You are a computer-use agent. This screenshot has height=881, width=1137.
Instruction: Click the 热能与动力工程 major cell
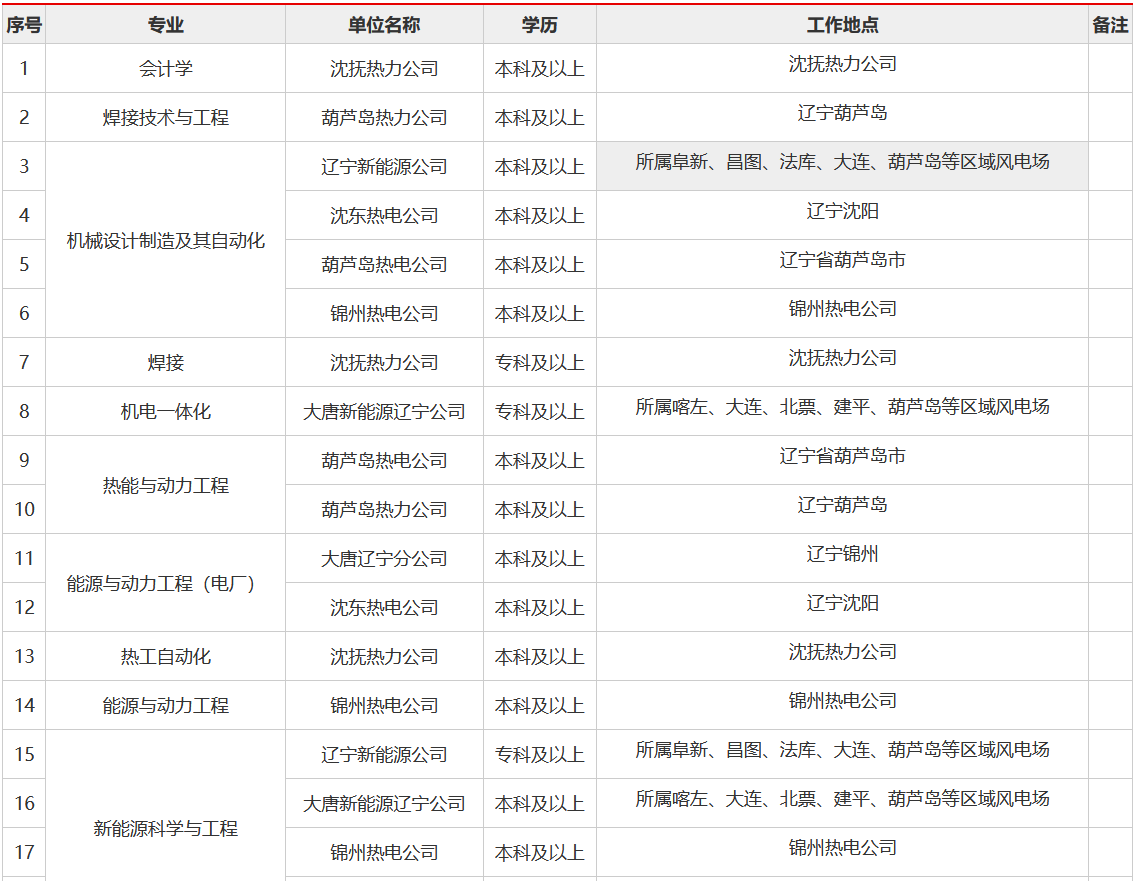pyautogui.click(x=165, y=485)
